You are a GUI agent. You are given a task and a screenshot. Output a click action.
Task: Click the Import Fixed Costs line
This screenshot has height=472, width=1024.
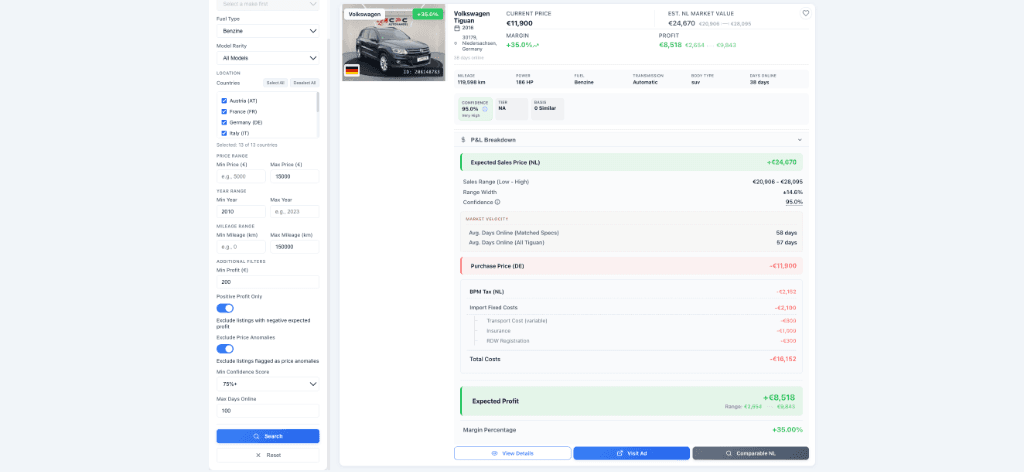pyautogui.click(x=632, y=307)
